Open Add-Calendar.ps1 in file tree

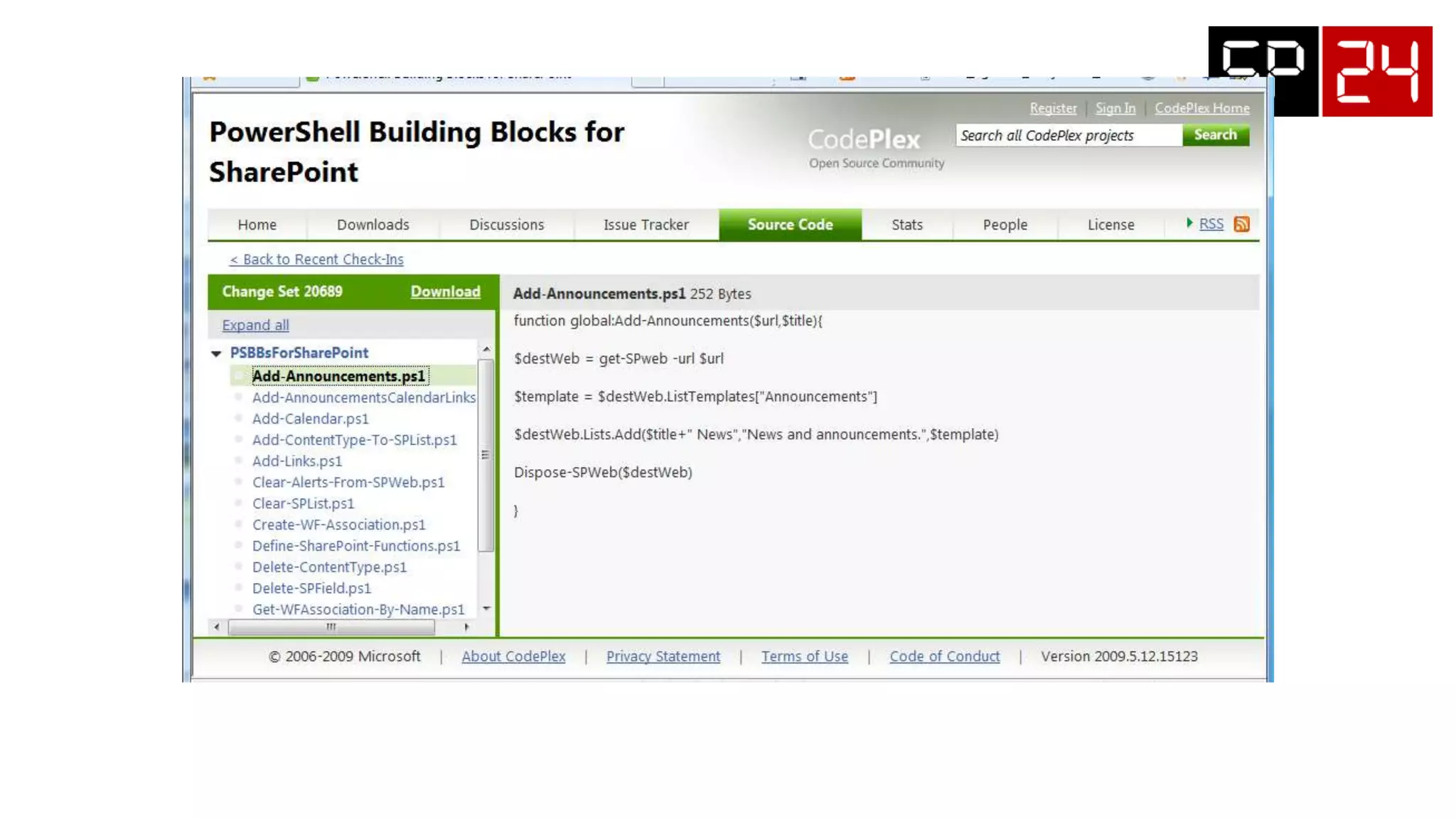310,419
